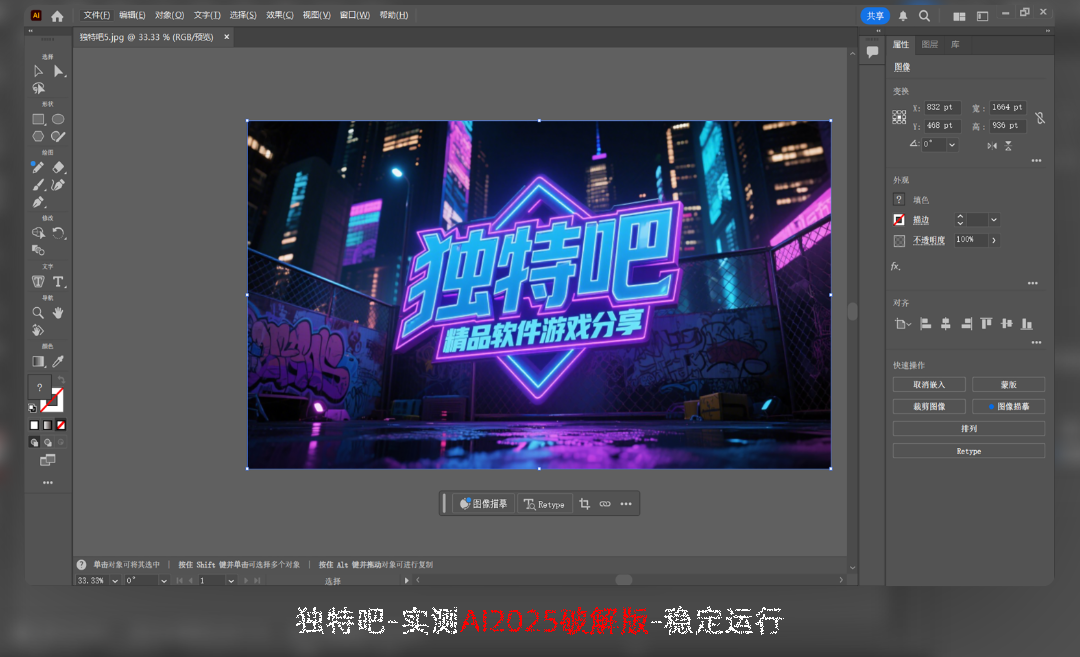Open the rotation angle dropdown in Properties
The height and width of the screenshot is (657, 1080).
[x=952, y=144]
